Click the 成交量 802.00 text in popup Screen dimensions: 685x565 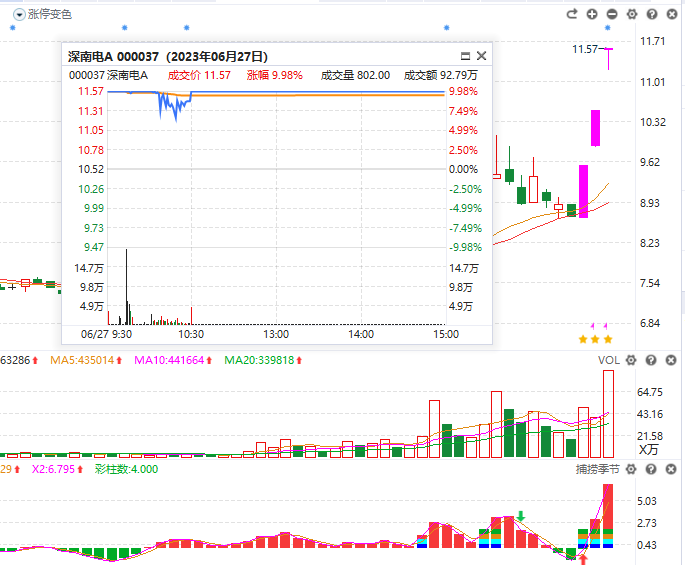click(x=355, y=75)
